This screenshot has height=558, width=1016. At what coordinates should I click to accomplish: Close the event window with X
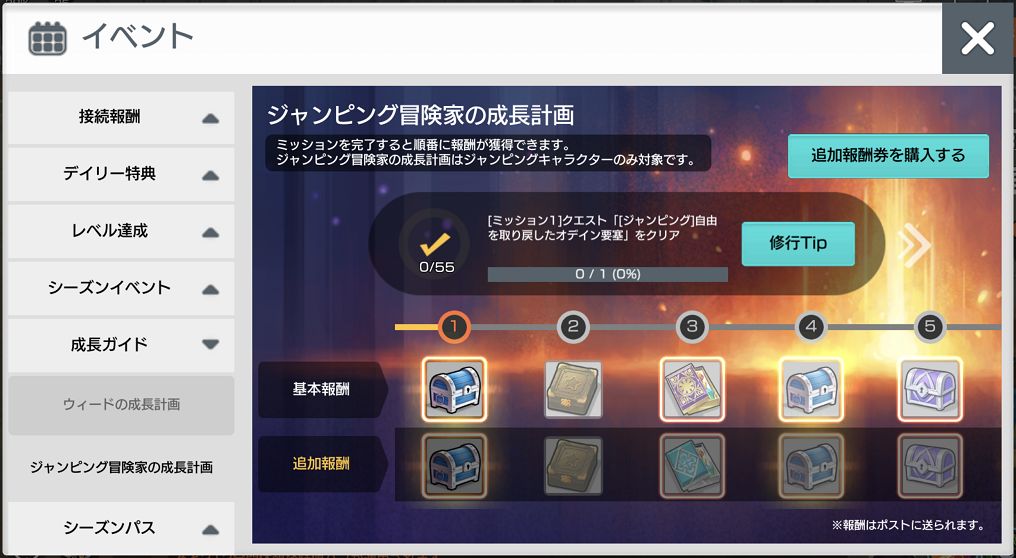coord(977,38)
